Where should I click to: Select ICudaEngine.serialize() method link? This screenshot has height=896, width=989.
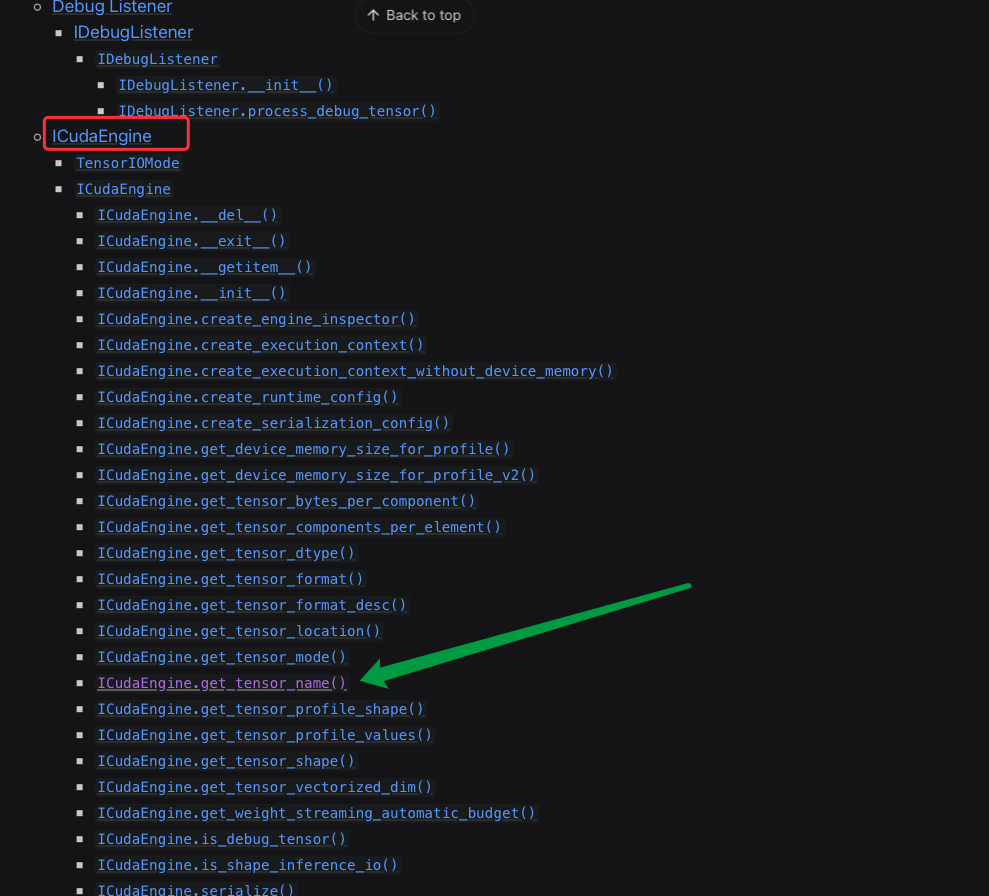pos(197,889)
